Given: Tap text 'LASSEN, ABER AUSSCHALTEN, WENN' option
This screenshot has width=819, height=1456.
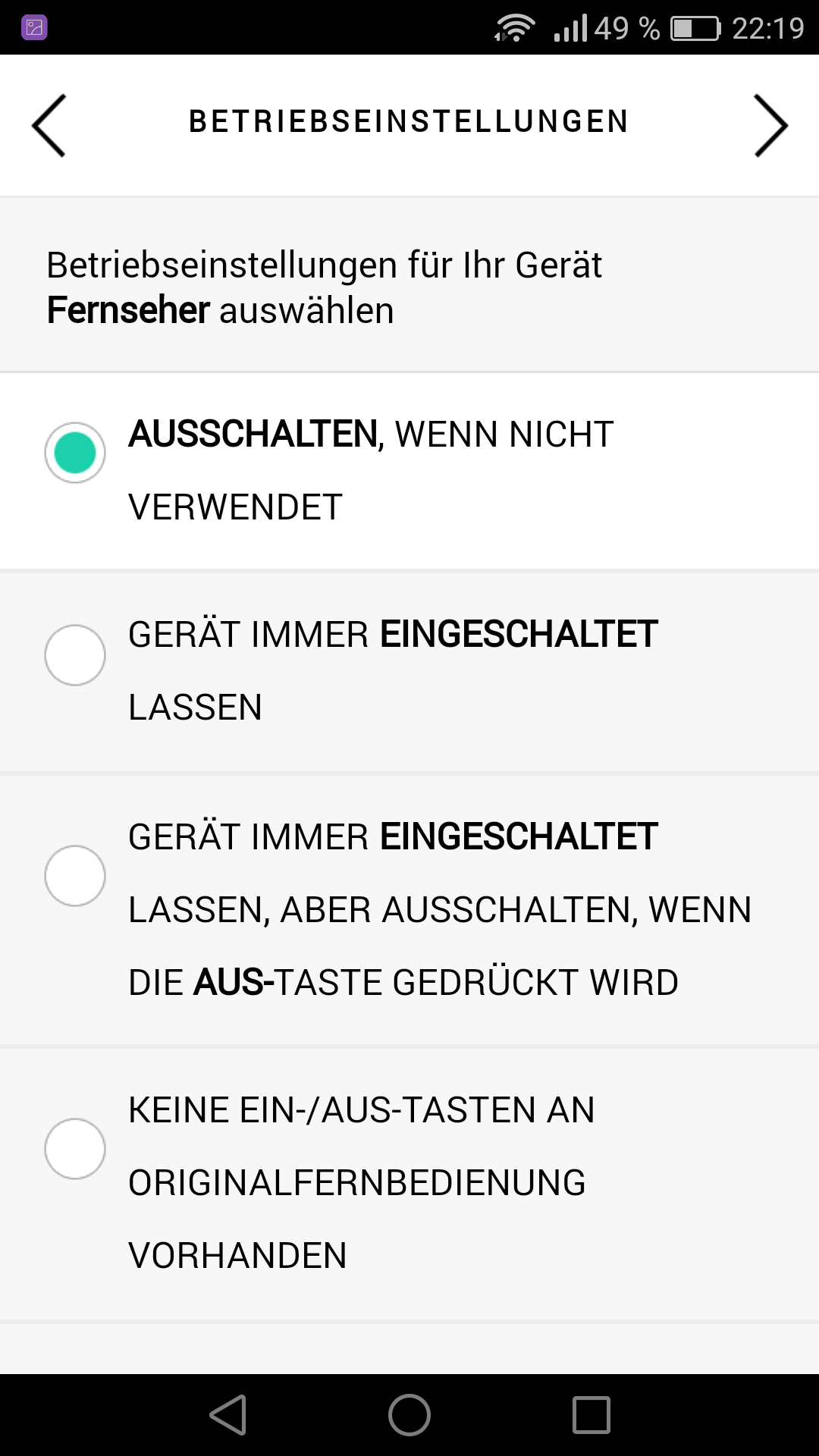Looking at the screenshot, I should click(x=440, y=910).
